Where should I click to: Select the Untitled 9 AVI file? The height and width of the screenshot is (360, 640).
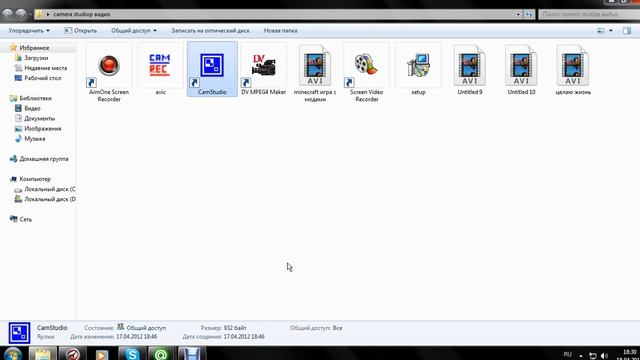click(x=470, y=69)
